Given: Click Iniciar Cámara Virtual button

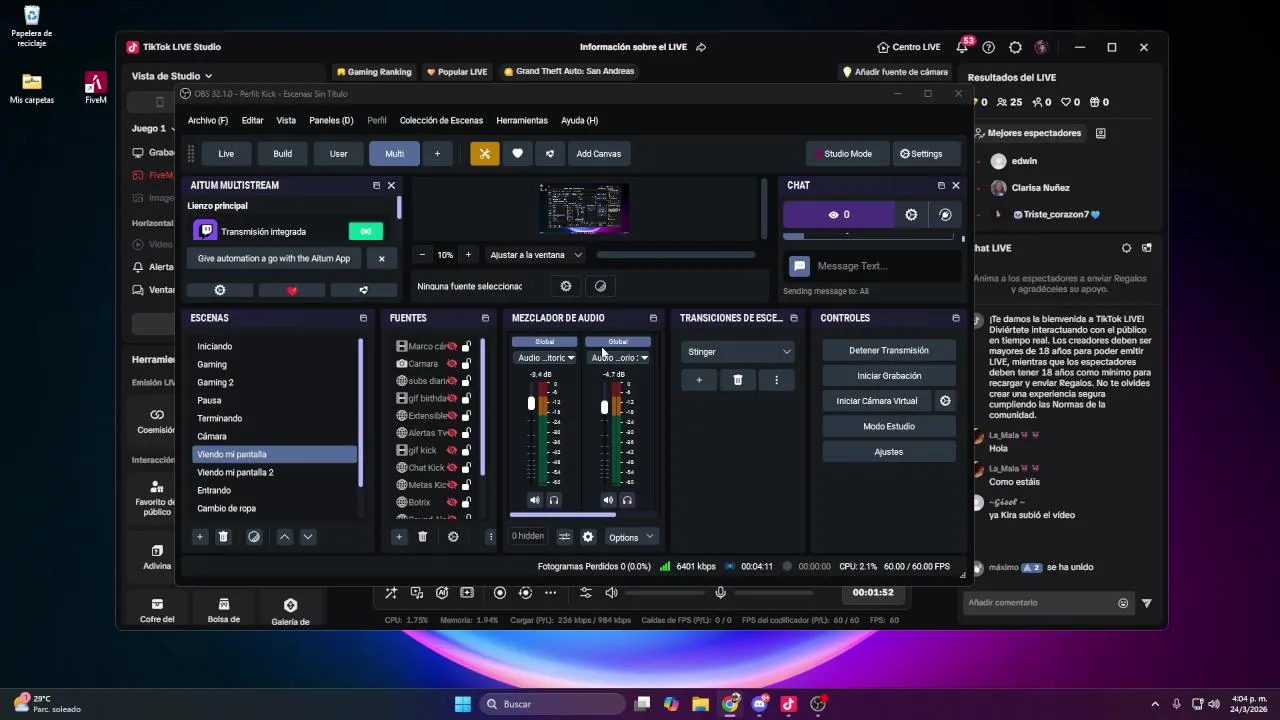Looking at the screenshot, I should [x=877, y=401].
